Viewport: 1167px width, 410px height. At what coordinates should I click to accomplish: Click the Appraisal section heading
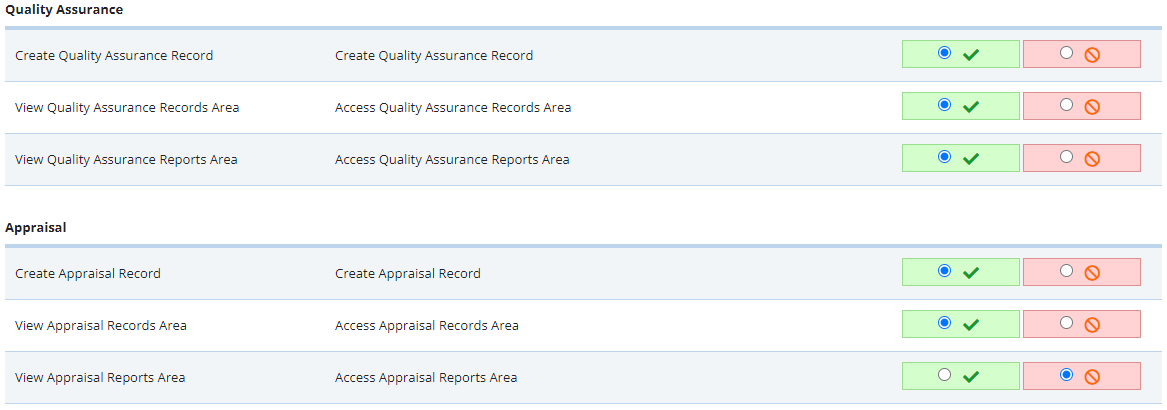(36, 227)
